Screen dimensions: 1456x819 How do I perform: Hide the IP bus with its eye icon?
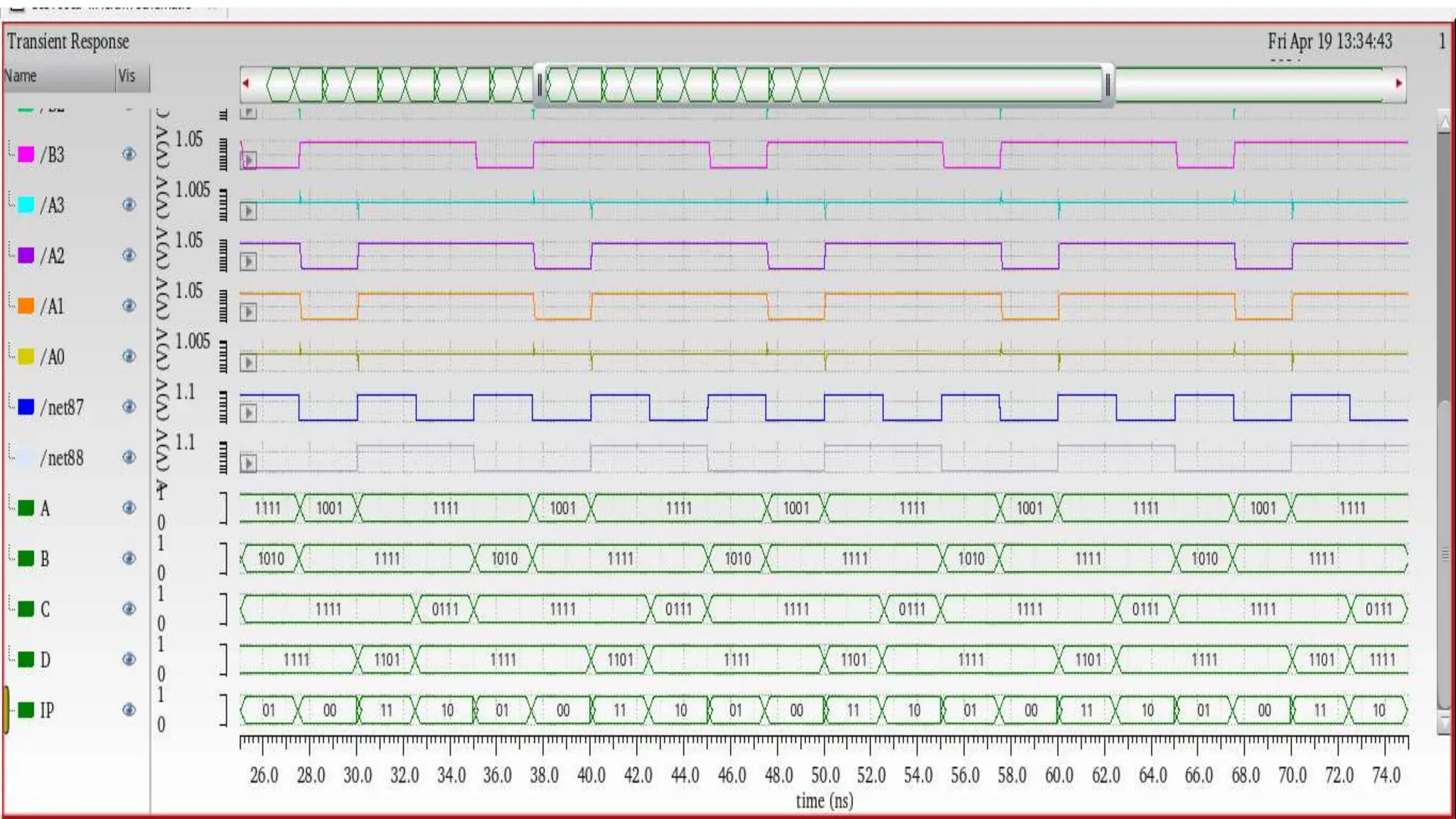click(129, 710)
